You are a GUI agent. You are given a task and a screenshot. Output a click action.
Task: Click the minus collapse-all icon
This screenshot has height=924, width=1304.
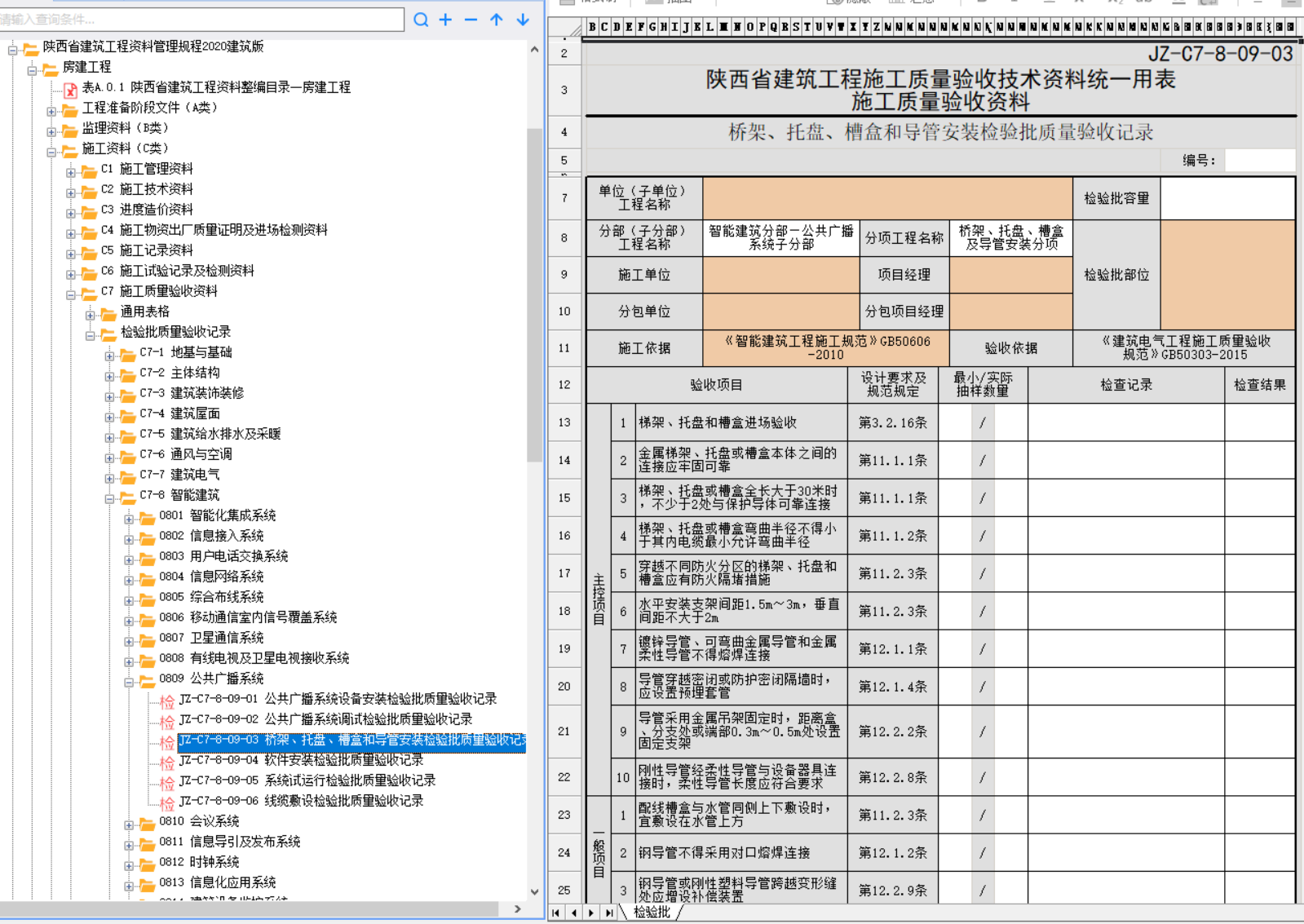tap(471, 20)
